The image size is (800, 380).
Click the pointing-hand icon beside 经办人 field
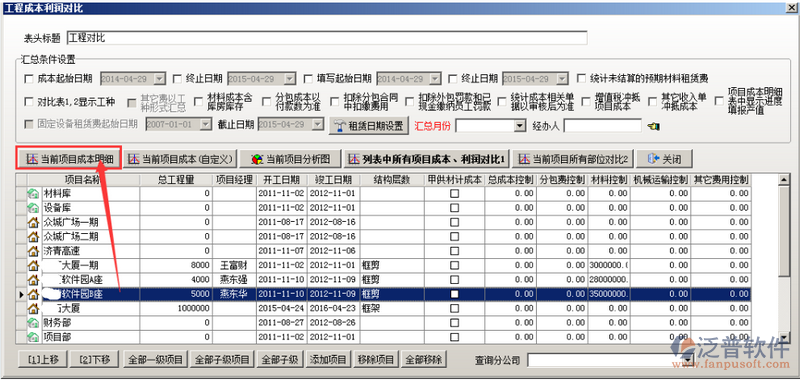pos(653,126)
